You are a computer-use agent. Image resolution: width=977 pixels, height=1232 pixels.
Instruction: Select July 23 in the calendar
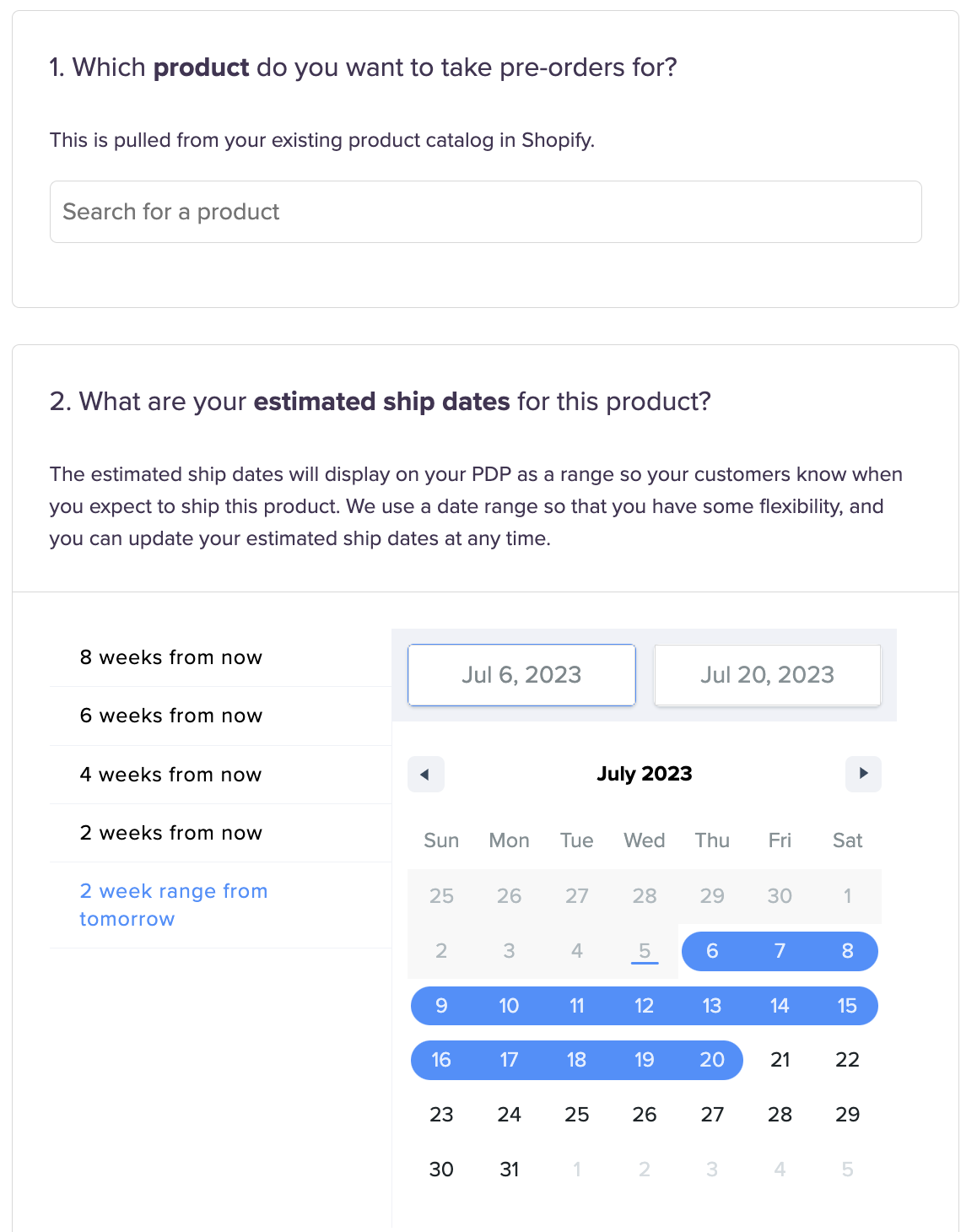441,1115
